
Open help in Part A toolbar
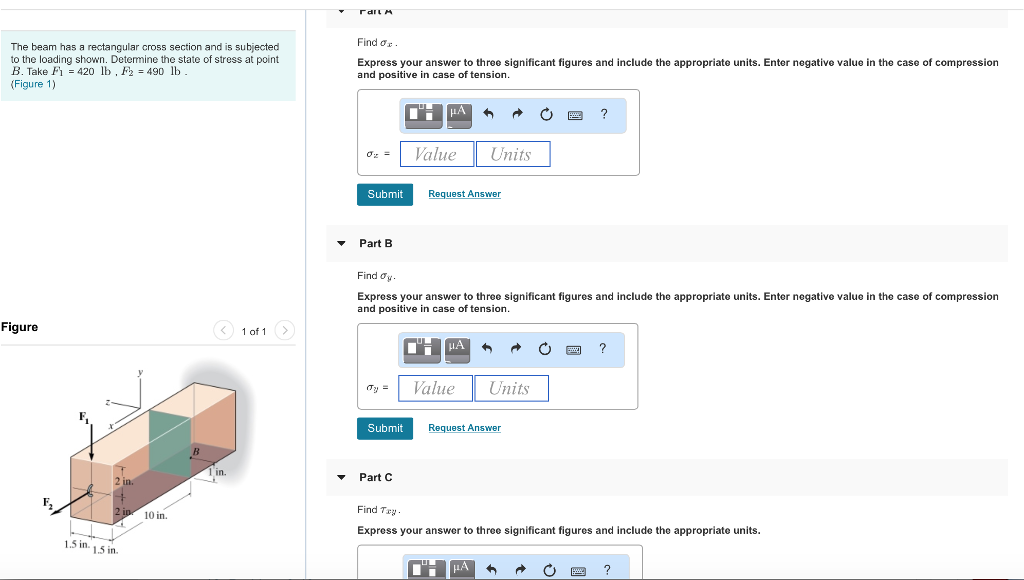[x=604, y=114]
